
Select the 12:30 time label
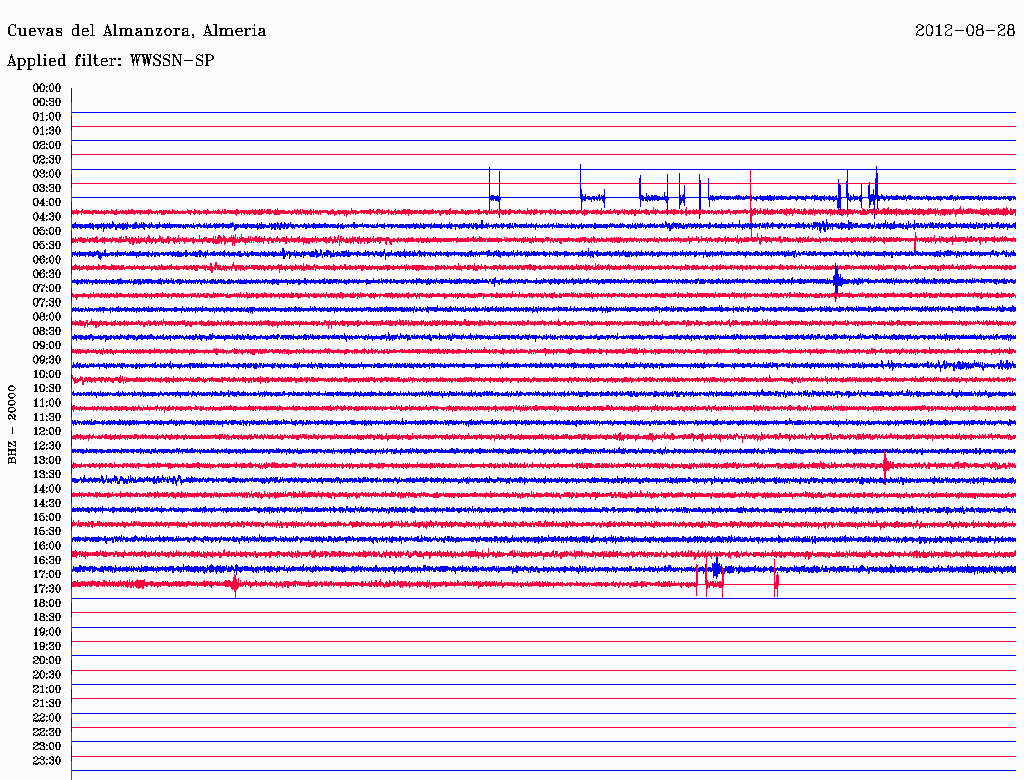click(47, 446)
